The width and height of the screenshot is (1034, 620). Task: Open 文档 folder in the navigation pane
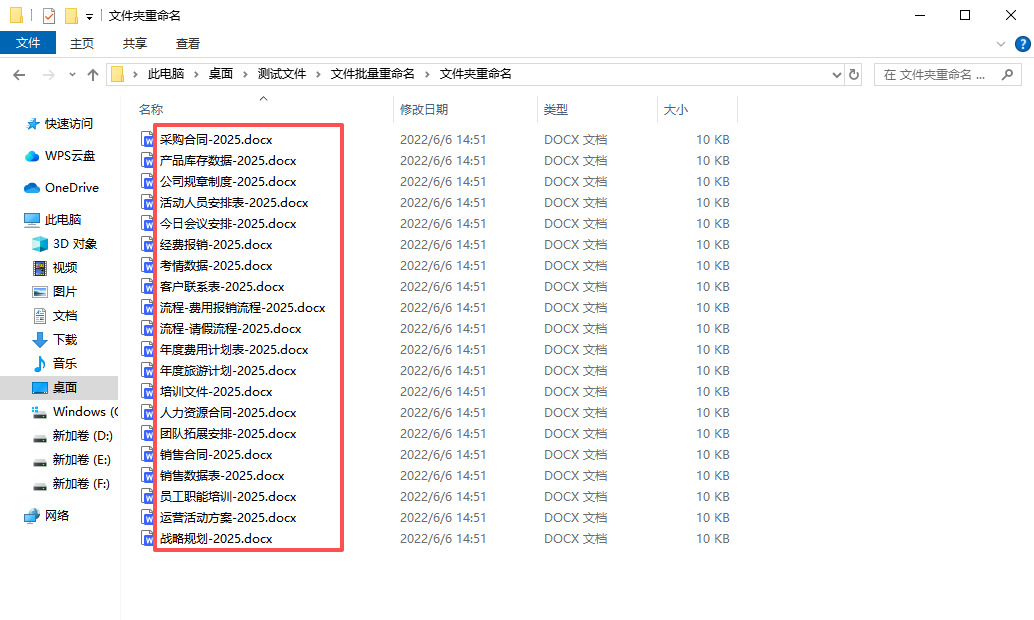pyautogui.click(x=65, y=315)
